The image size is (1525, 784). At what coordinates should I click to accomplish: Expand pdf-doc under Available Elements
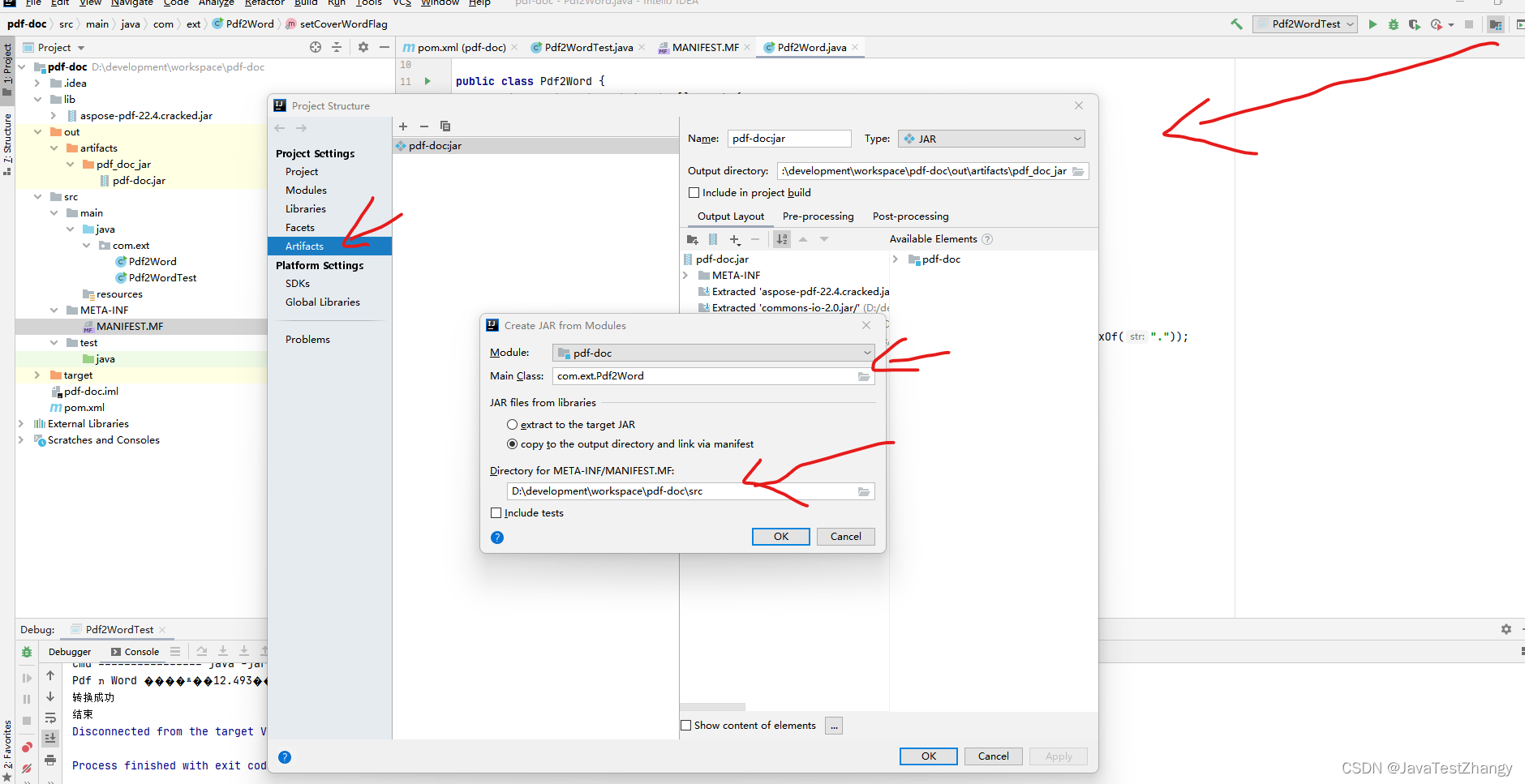[896, 259]
